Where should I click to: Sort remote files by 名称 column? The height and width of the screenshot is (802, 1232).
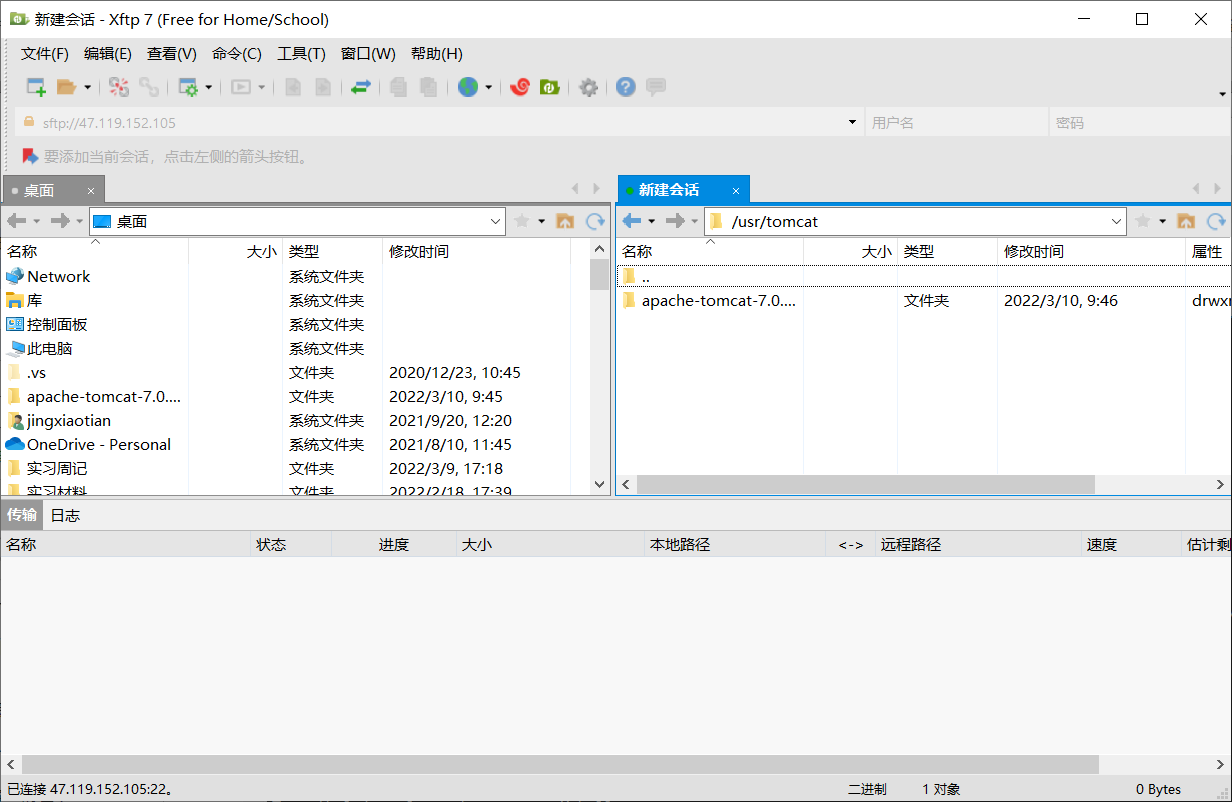click(710, 252)
